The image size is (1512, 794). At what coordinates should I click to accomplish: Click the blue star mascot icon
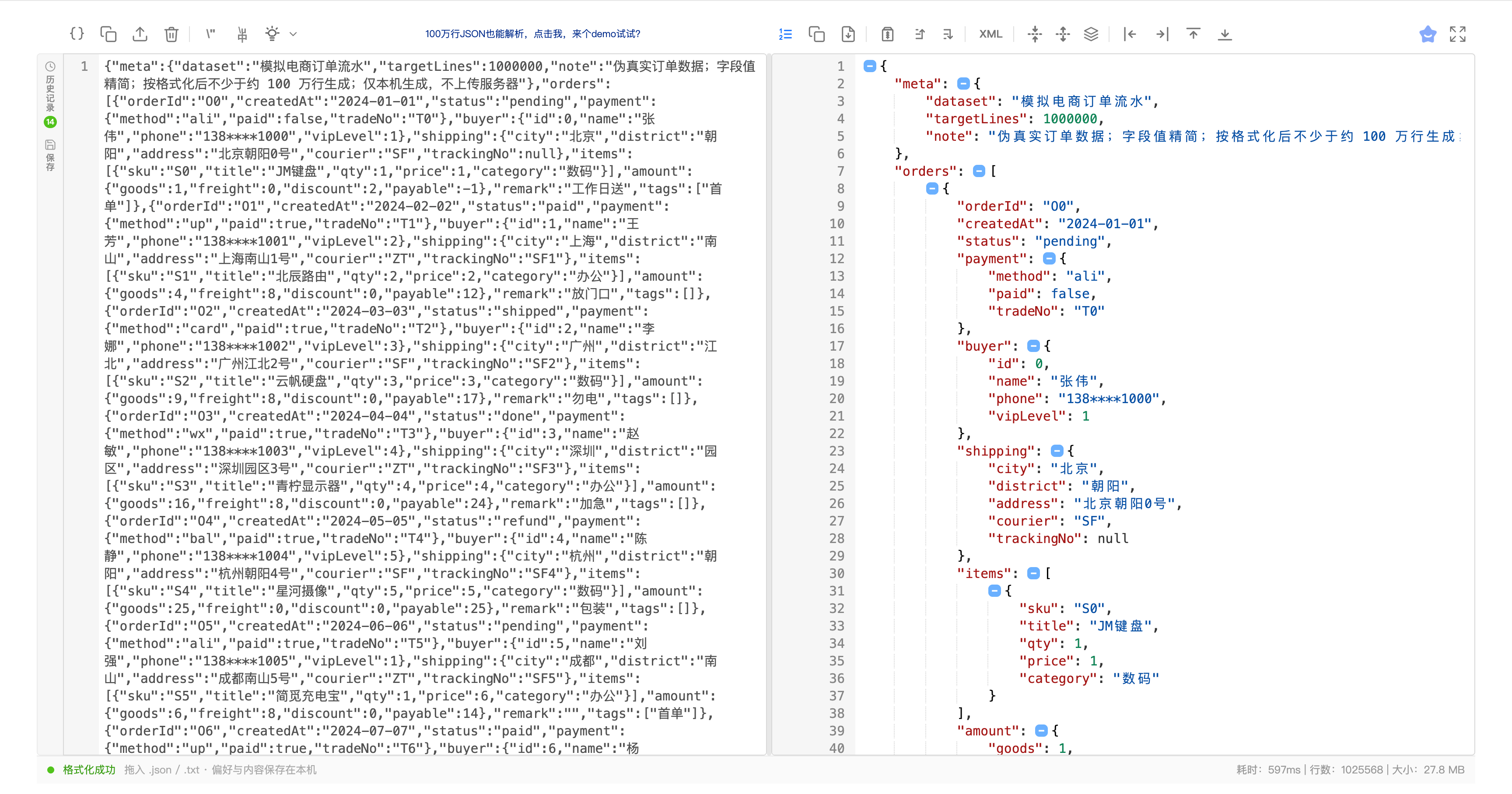pos(1428,34)
